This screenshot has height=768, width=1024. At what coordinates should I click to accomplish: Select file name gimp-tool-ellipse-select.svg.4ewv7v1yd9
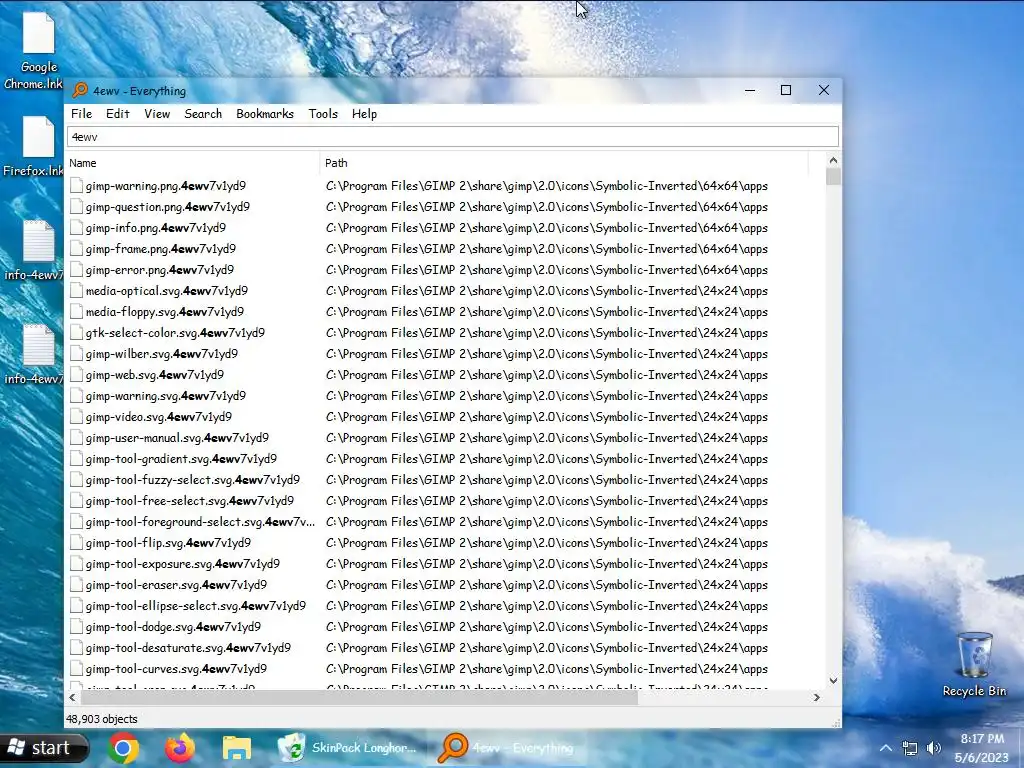pyautogui.click(x=196, y=605)
